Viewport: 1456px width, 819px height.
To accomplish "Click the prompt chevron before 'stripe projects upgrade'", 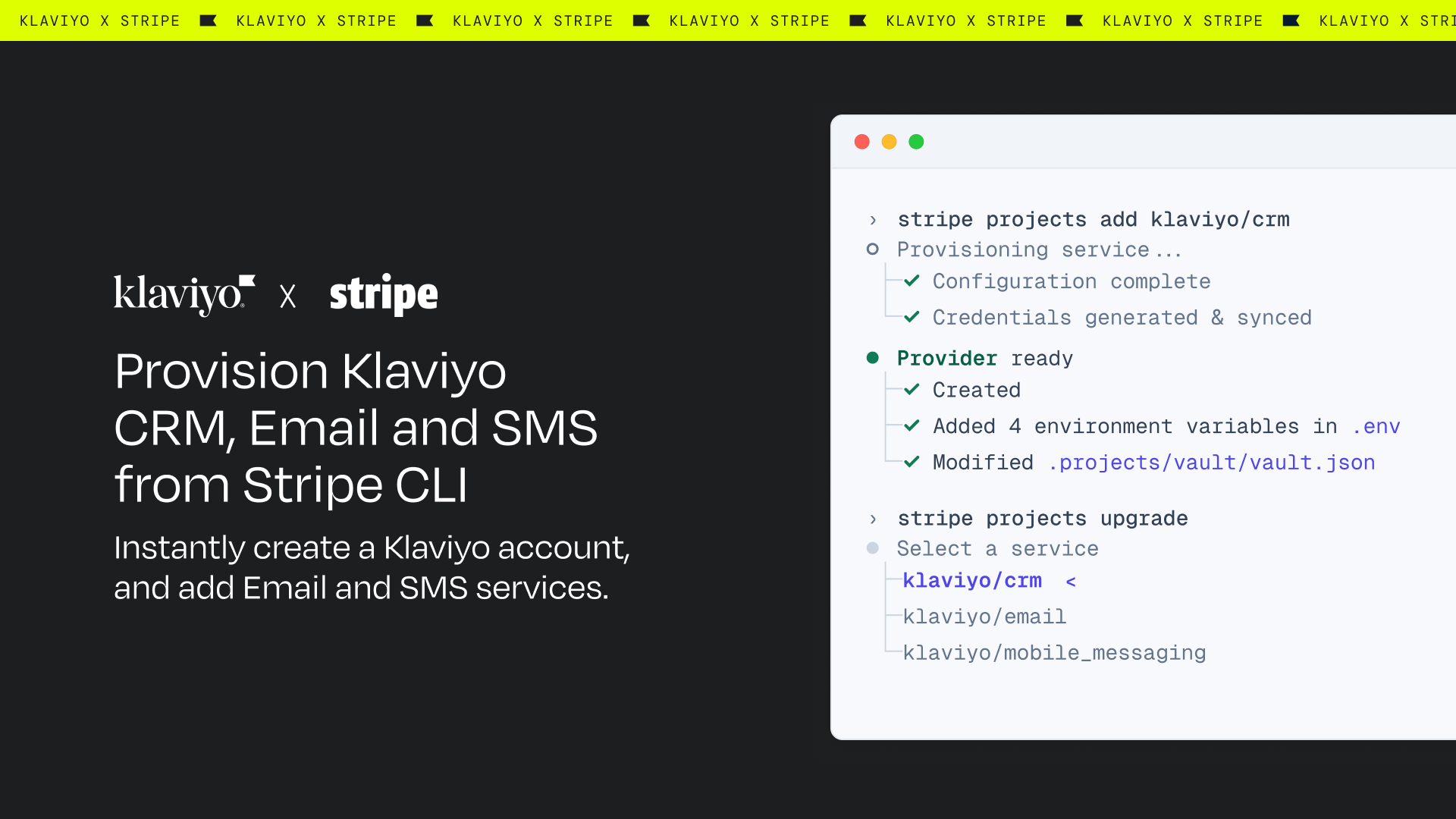I will 873,519.
